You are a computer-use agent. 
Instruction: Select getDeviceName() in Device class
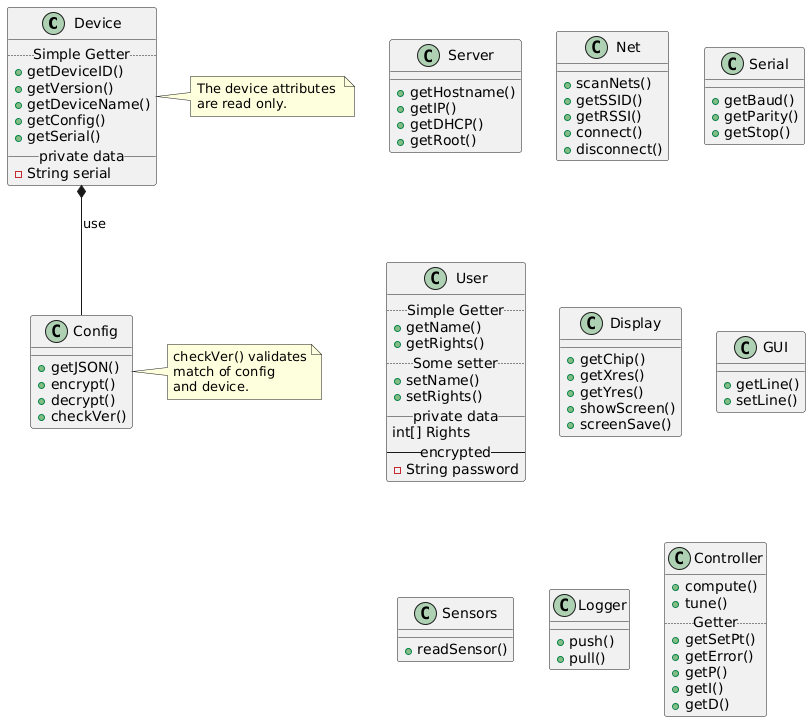coord(88,104)
